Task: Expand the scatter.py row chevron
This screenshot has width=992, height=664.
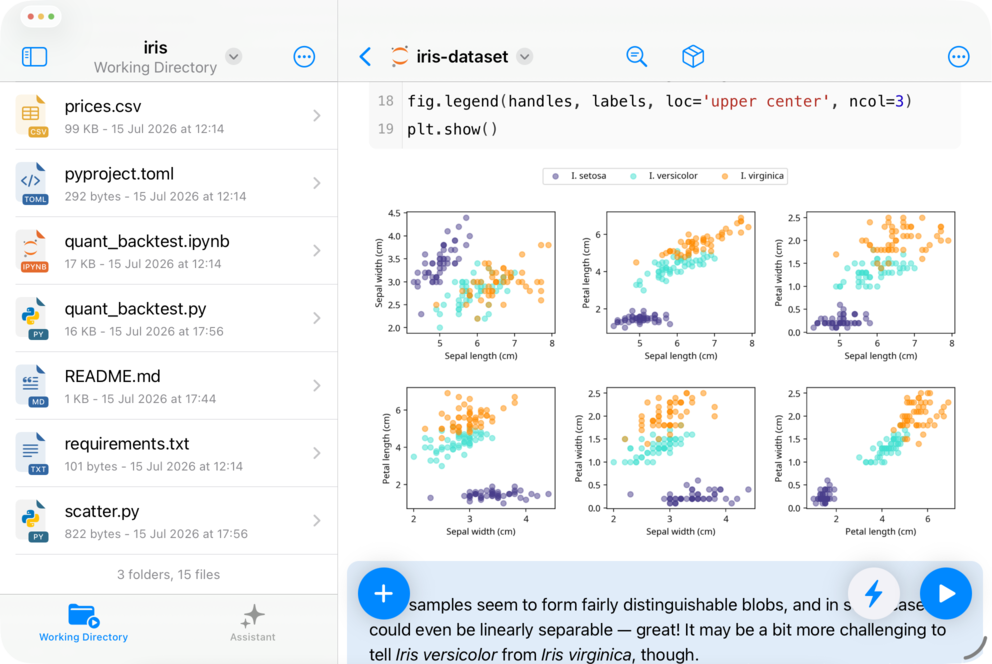Action: tap(317, 520)
